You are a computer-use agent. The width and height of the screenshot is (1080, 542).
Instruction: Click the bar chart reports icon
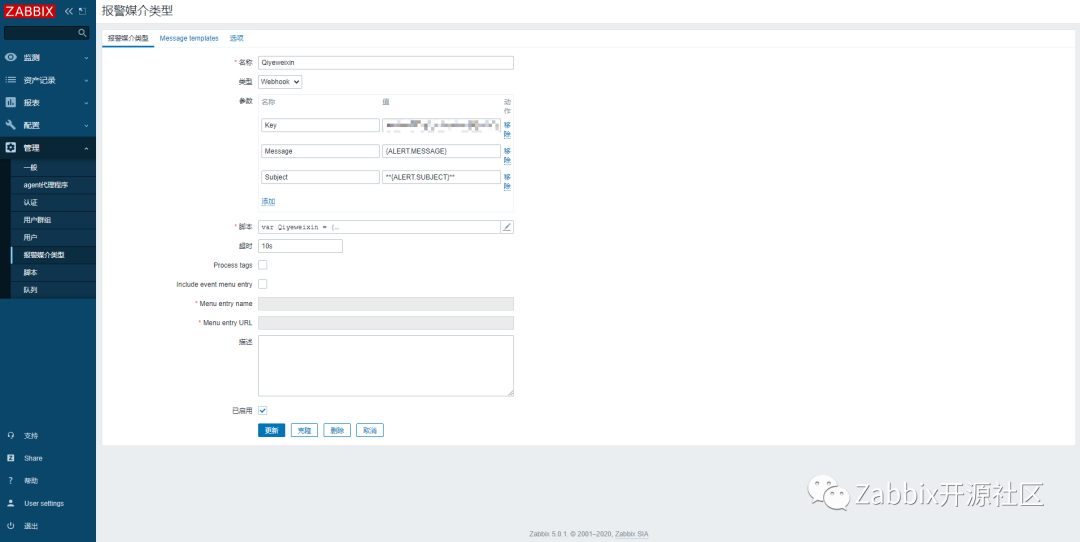click(x=10, y=103)
